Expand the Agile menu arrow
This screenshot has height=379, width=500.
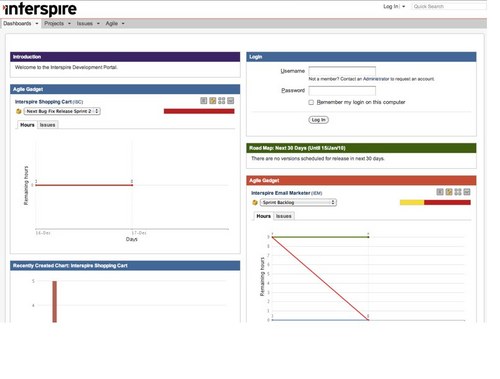pyautogui.click(x=123, y=24)
